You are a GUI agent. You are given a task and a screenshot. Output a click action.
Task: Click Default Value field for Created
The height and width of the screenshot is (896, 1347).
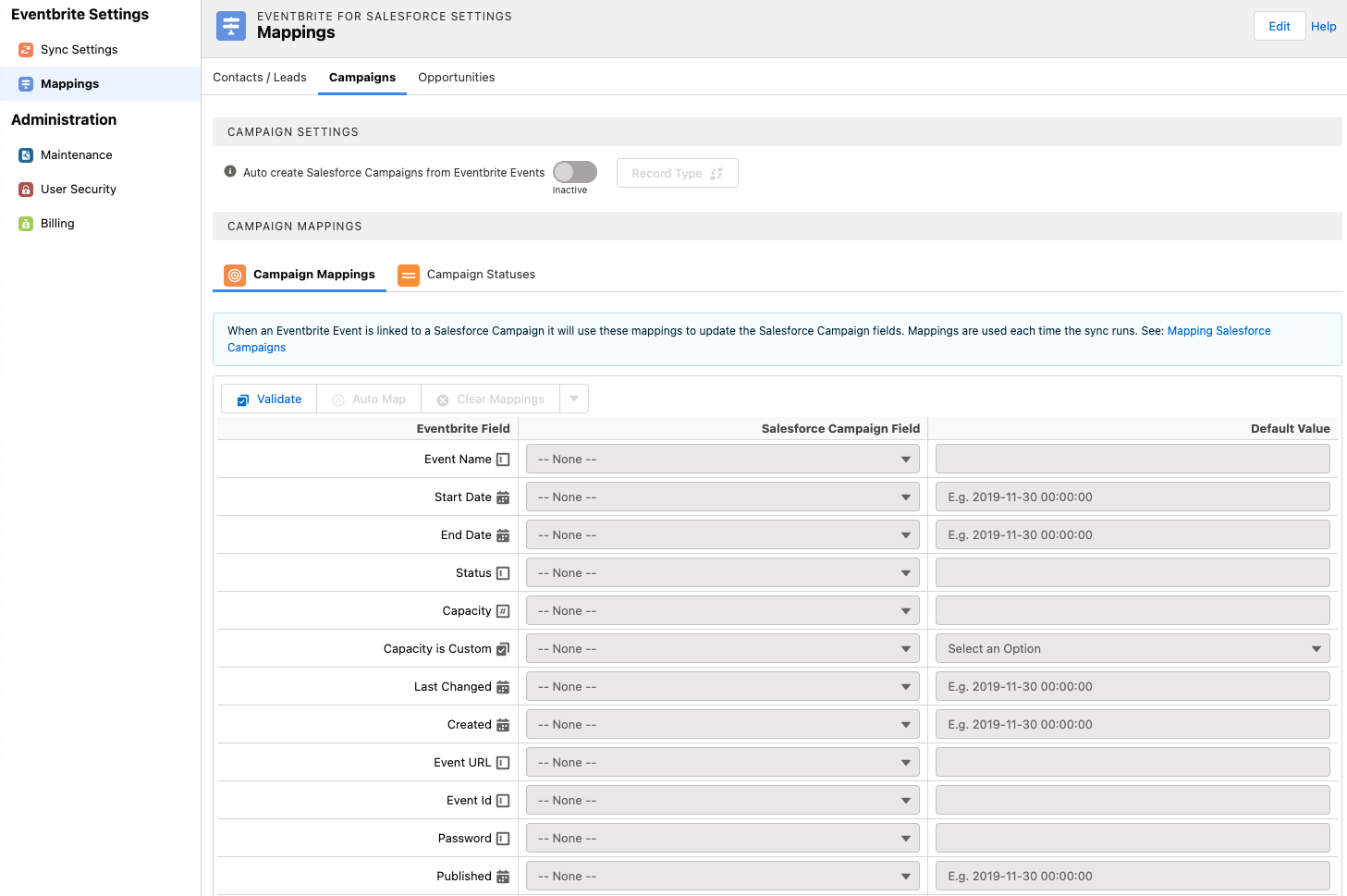coord(1133,725)
